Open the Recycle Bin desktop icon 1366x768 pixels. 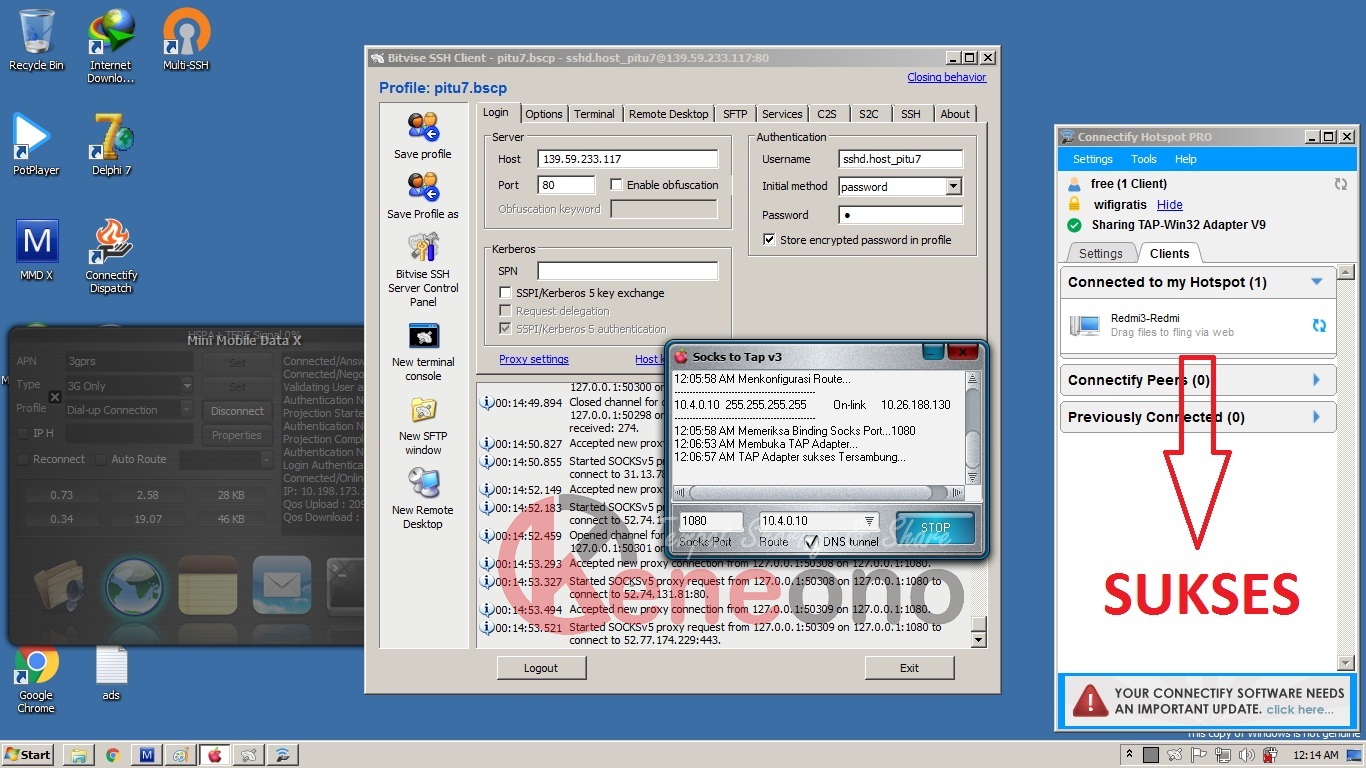[36, 40]
